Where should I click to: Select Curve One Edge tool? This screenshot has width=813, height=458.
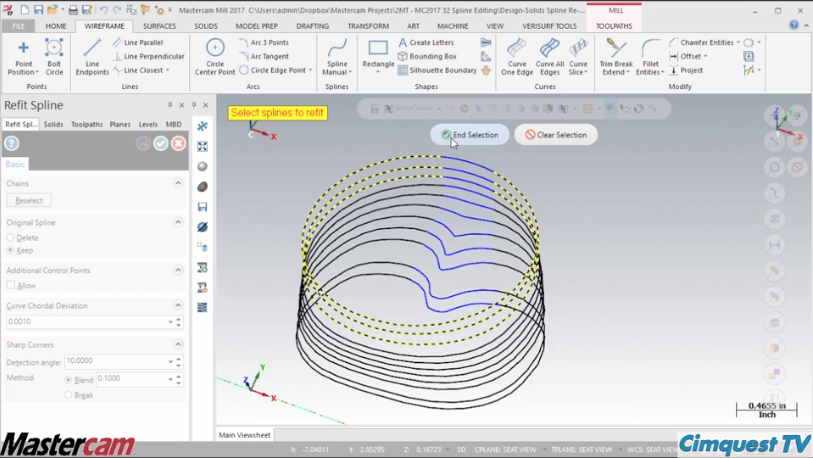coord(517,57)
